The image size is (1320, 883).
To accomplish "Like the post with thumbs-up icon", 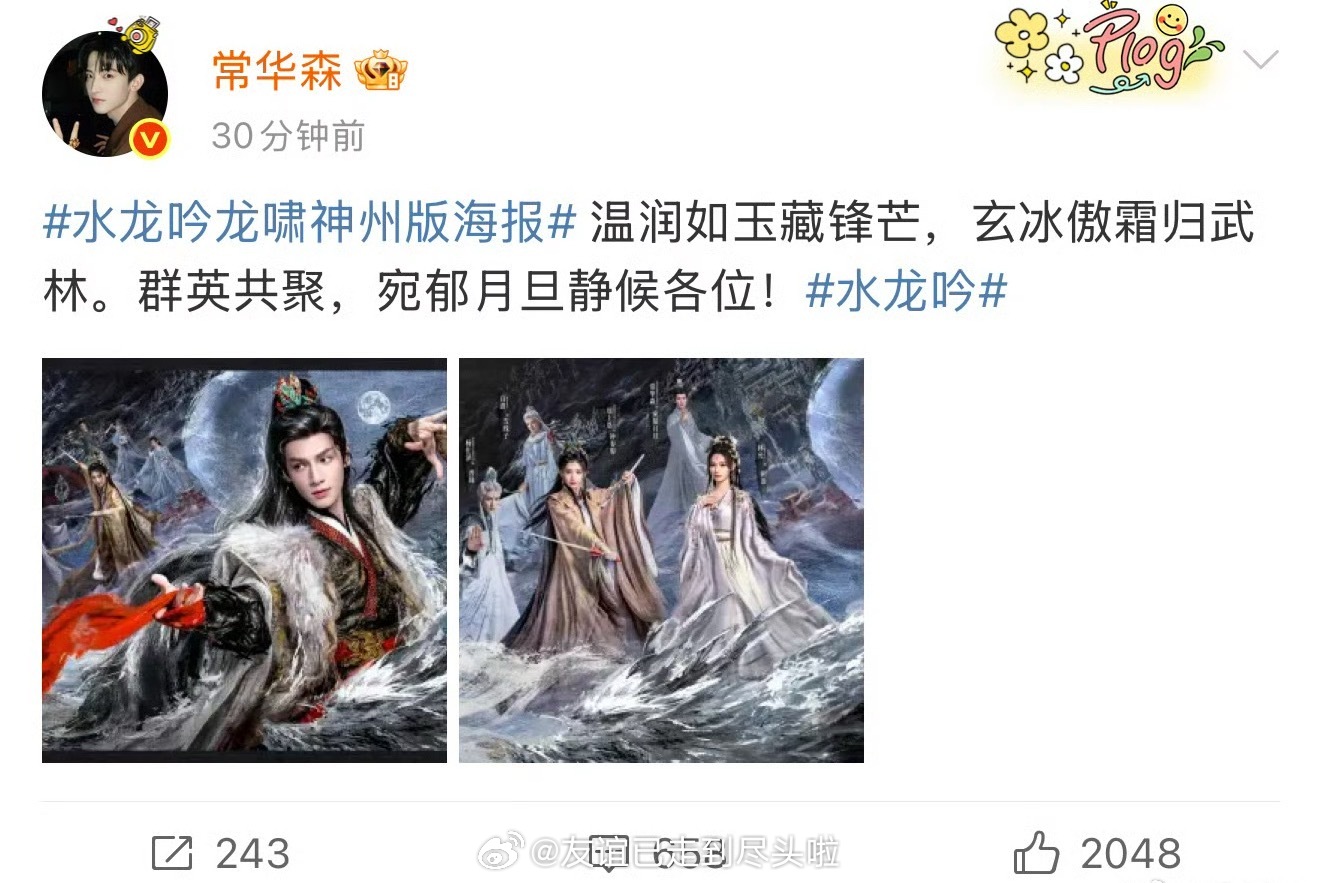I will click(x=1036, y=853).
